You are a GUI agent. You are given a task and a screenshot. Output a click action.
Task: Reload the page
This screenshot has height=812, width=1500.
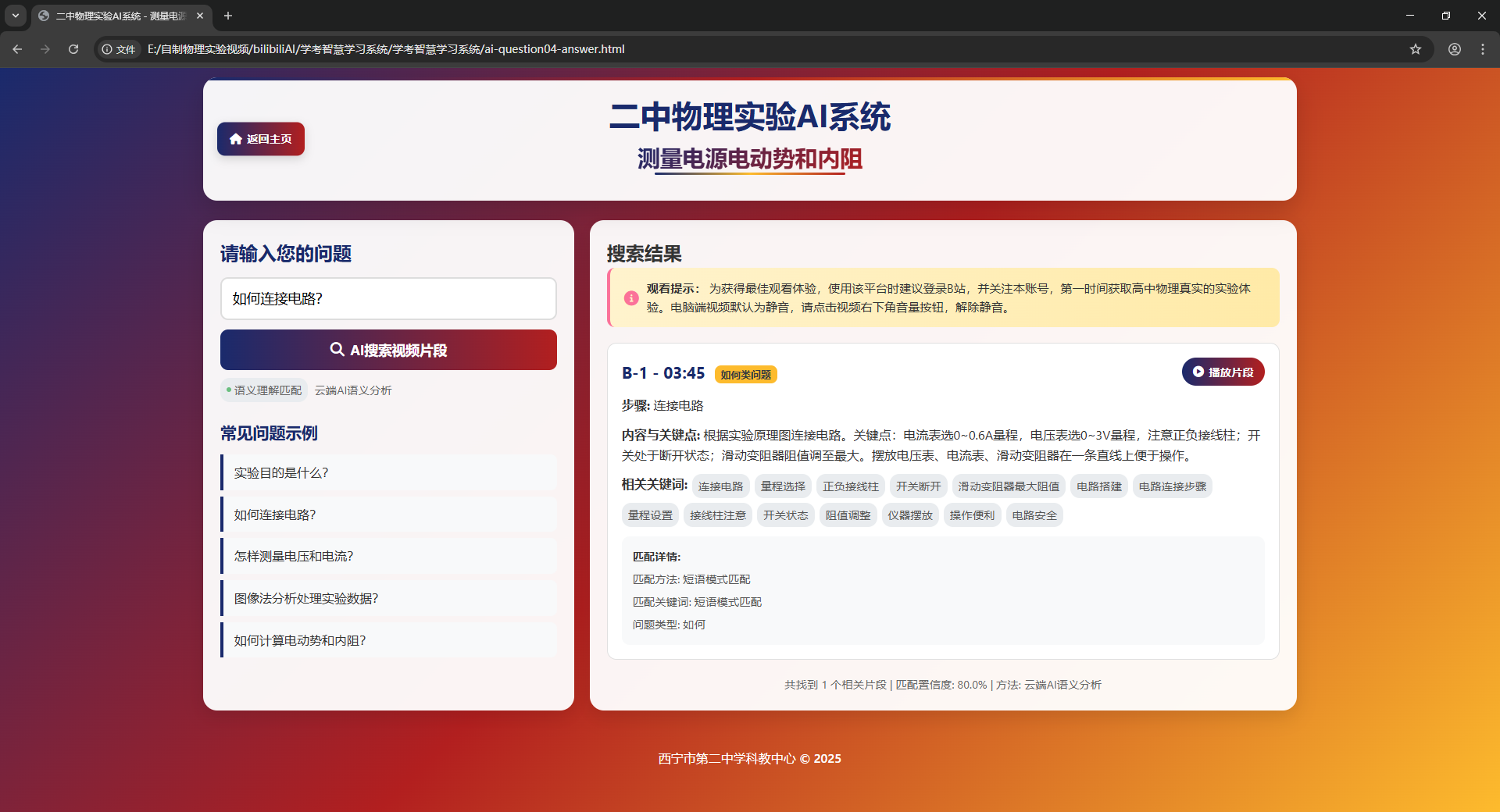point(73,49)
